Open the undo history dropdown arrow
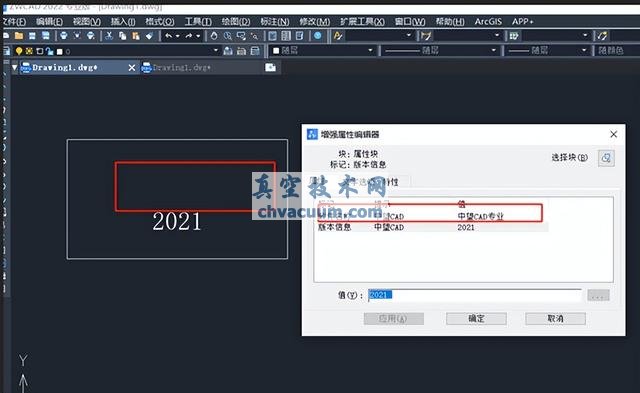Screen dimensions: 640x393 [x=178, y=36]
